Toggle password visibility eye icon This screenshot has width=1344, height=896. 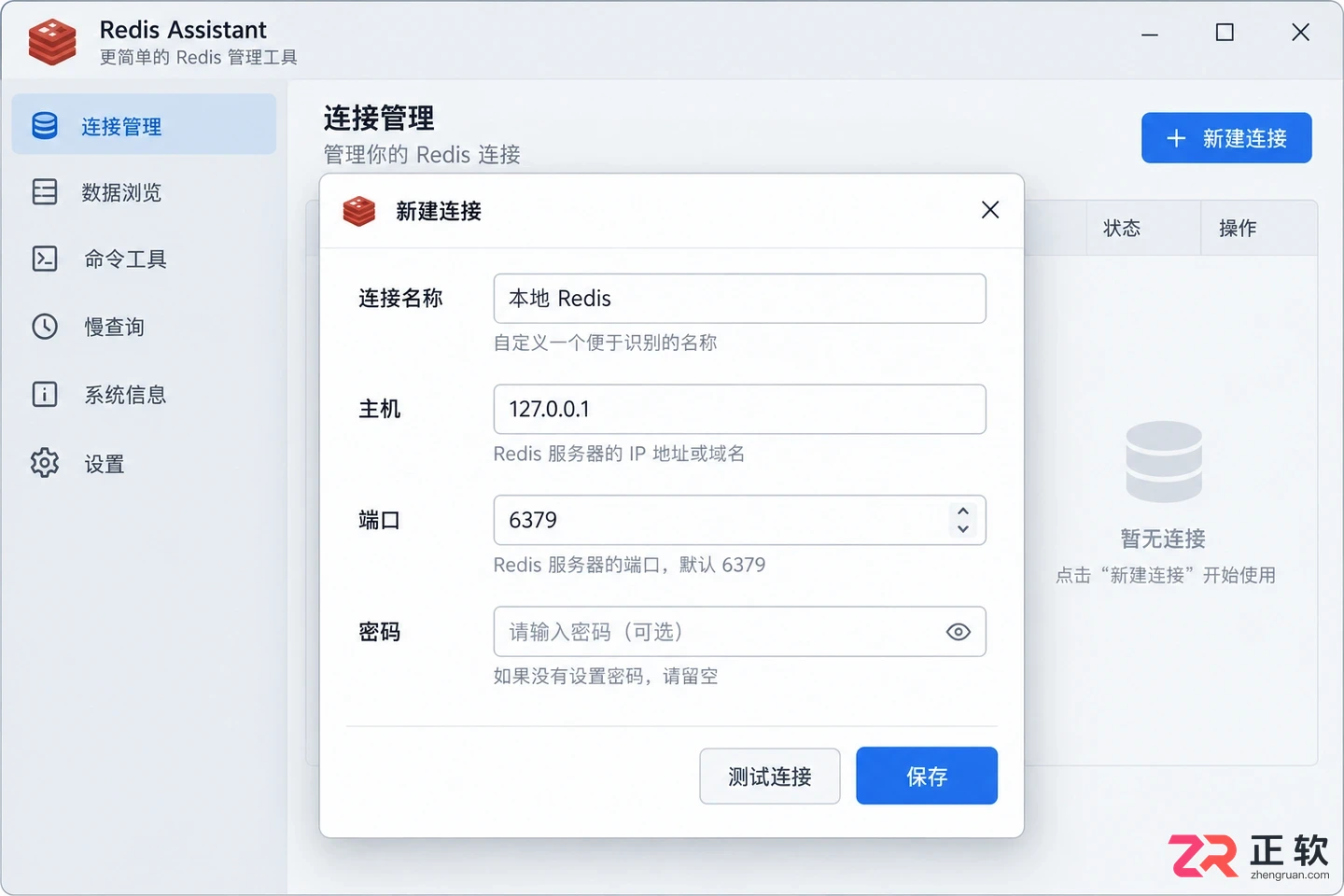(959, 632)
